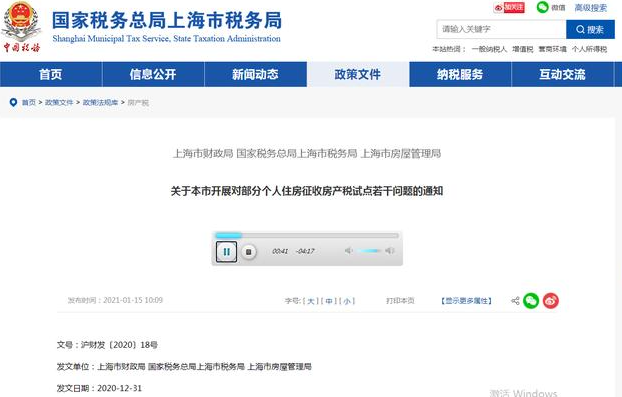Image resolution: width=622 pixels, height=397 pixels.
Task: Open 高级搜索 advanced search link
Action: 591,8
